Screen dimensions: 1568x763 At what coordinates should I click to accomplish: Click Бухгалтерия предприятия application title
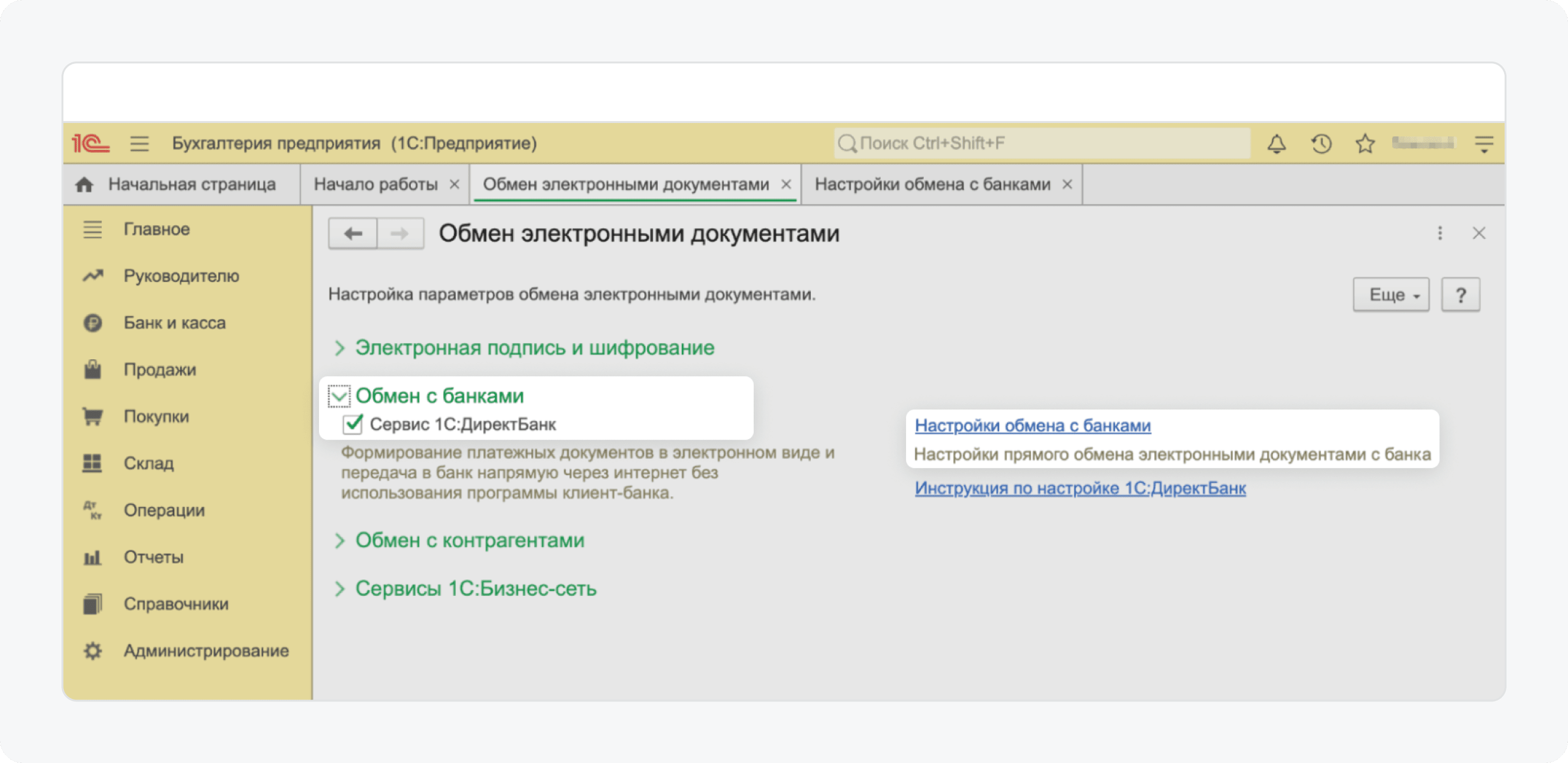coord(354,144)
